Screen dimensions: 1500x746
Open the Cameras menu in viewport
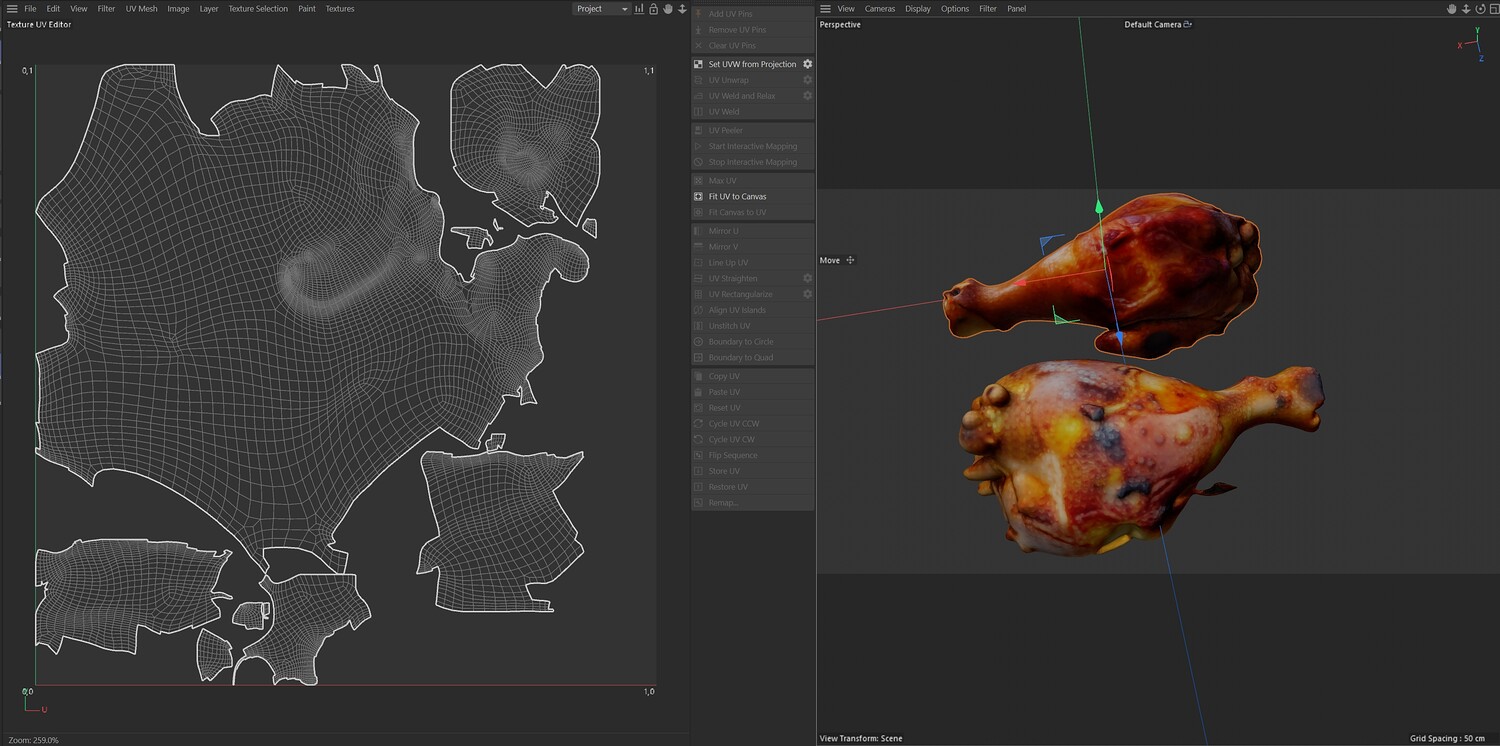click(880, 9)
